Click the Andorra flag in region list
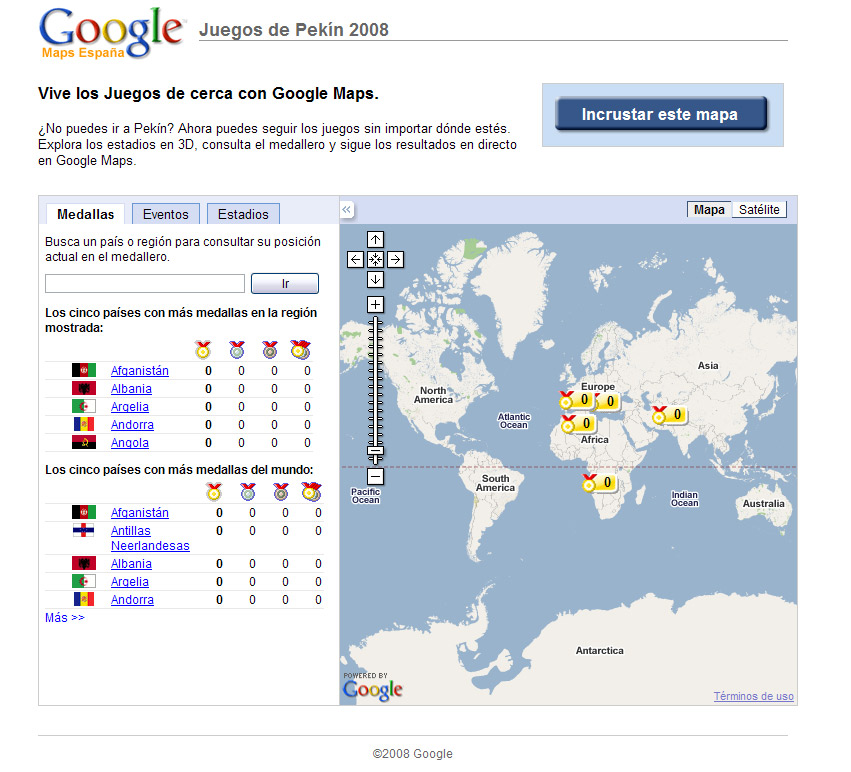 [84, 424]
